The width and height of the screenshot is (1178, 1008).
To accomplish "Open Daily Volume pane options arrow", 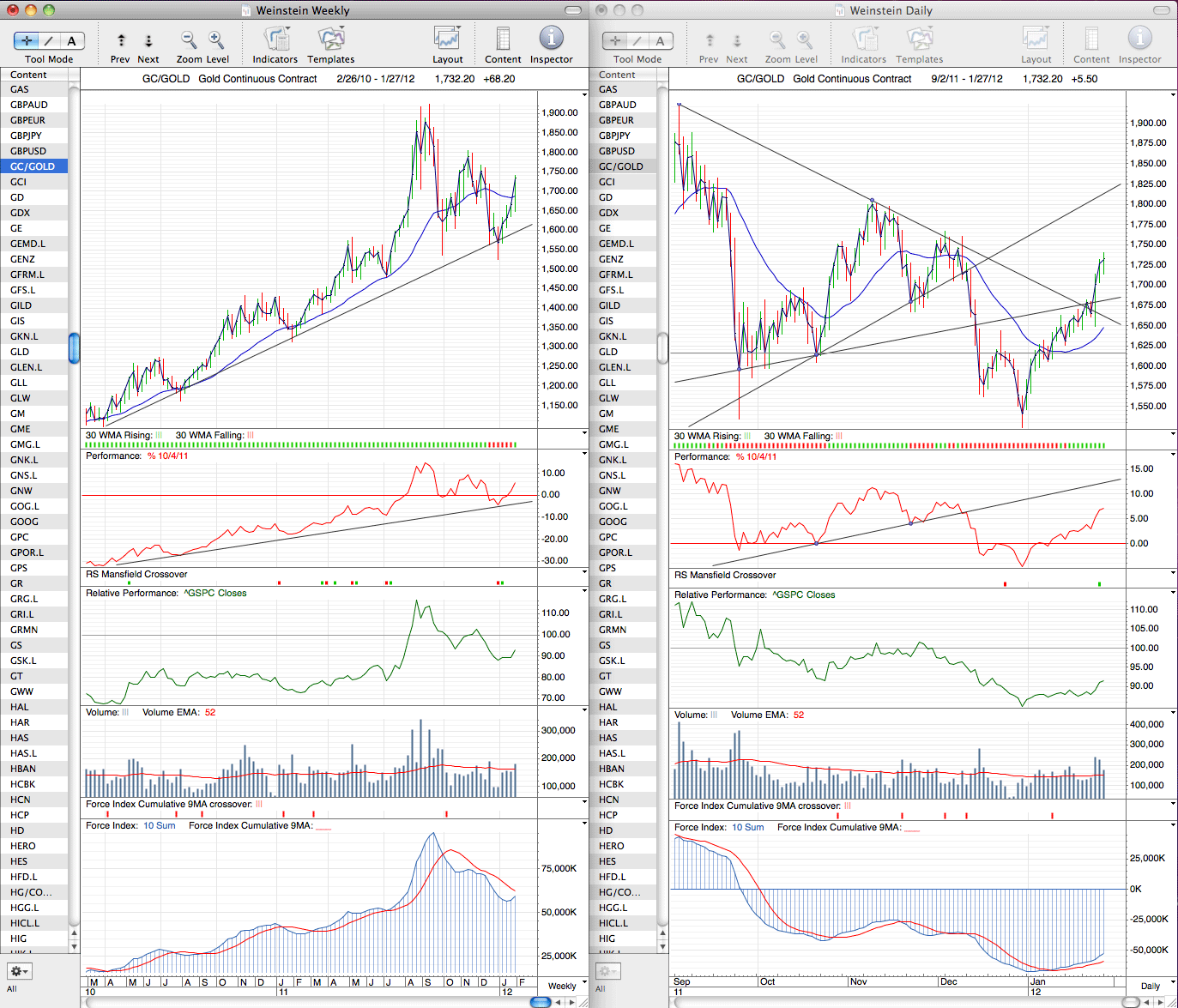I will pos(1173,714).
